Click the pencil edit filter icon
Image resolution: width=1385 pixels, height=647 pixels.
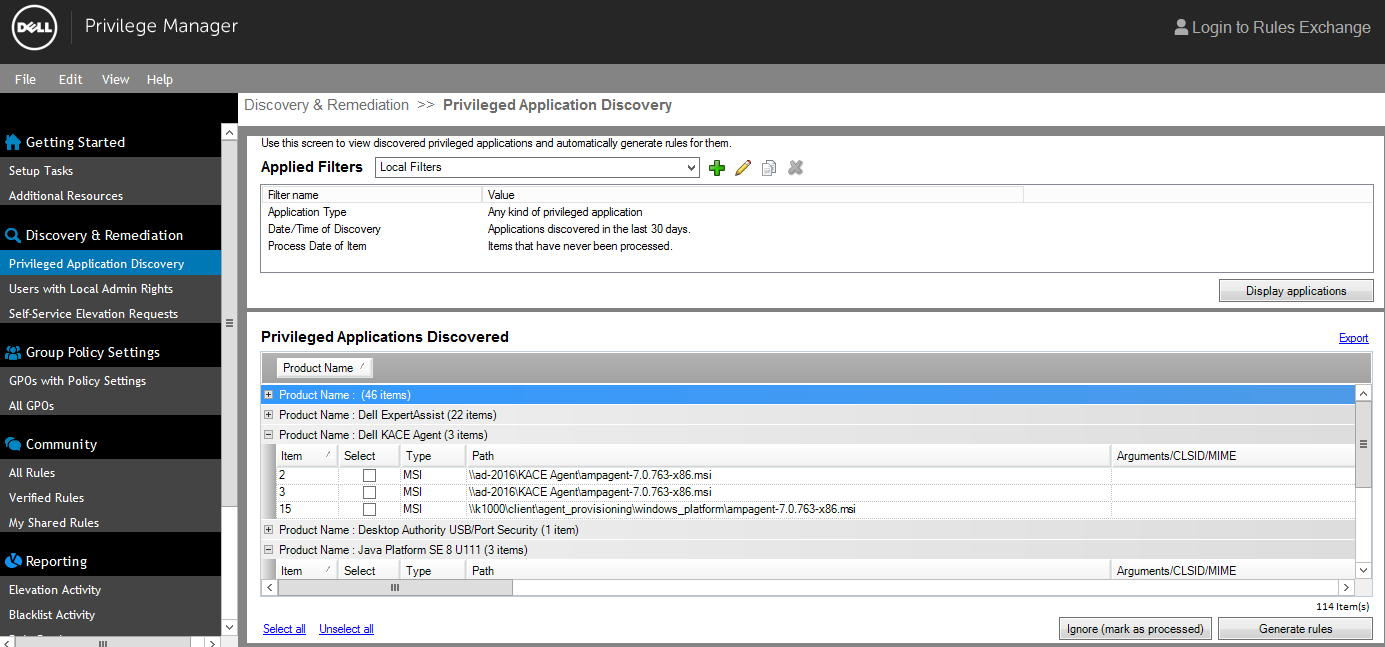(x=742, y=168)
